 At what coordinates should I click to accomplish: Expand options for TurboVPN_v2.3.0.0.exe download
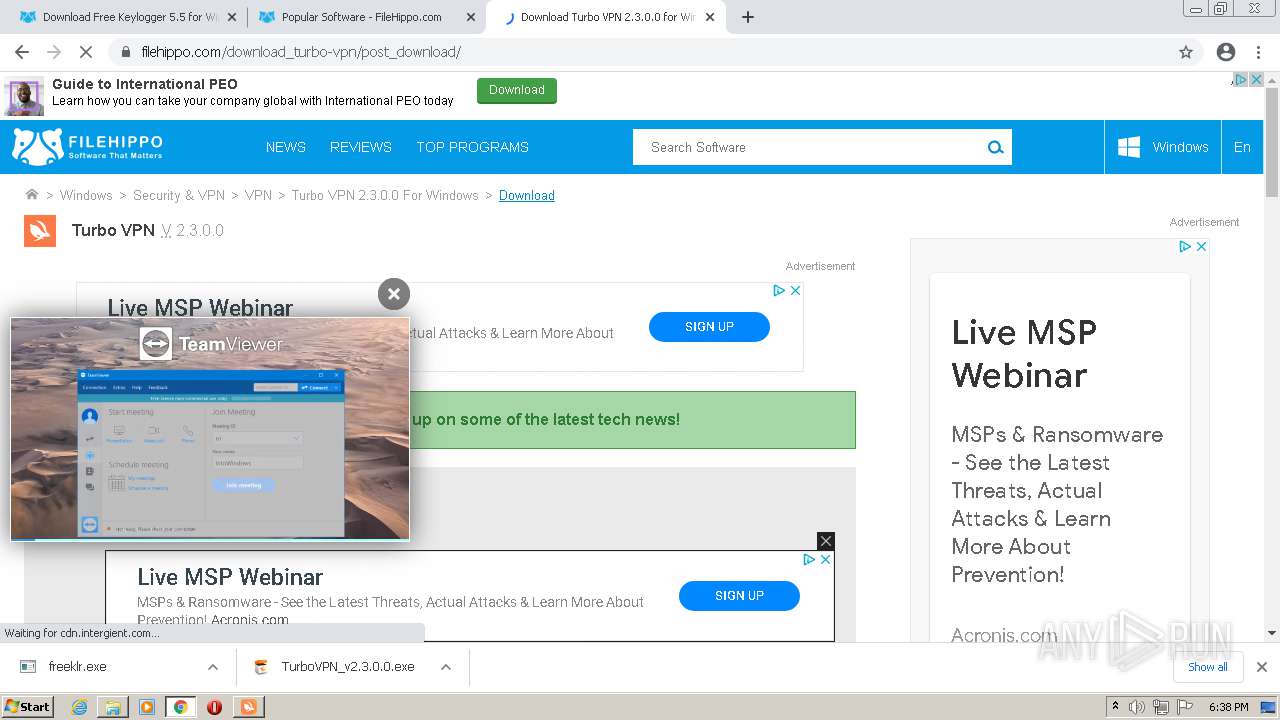(446, 667)
